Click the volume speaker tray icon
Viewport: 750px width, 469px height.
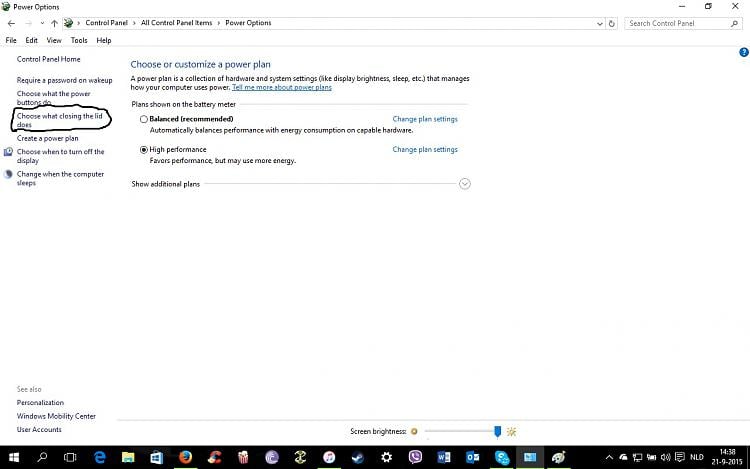(665, 458)
